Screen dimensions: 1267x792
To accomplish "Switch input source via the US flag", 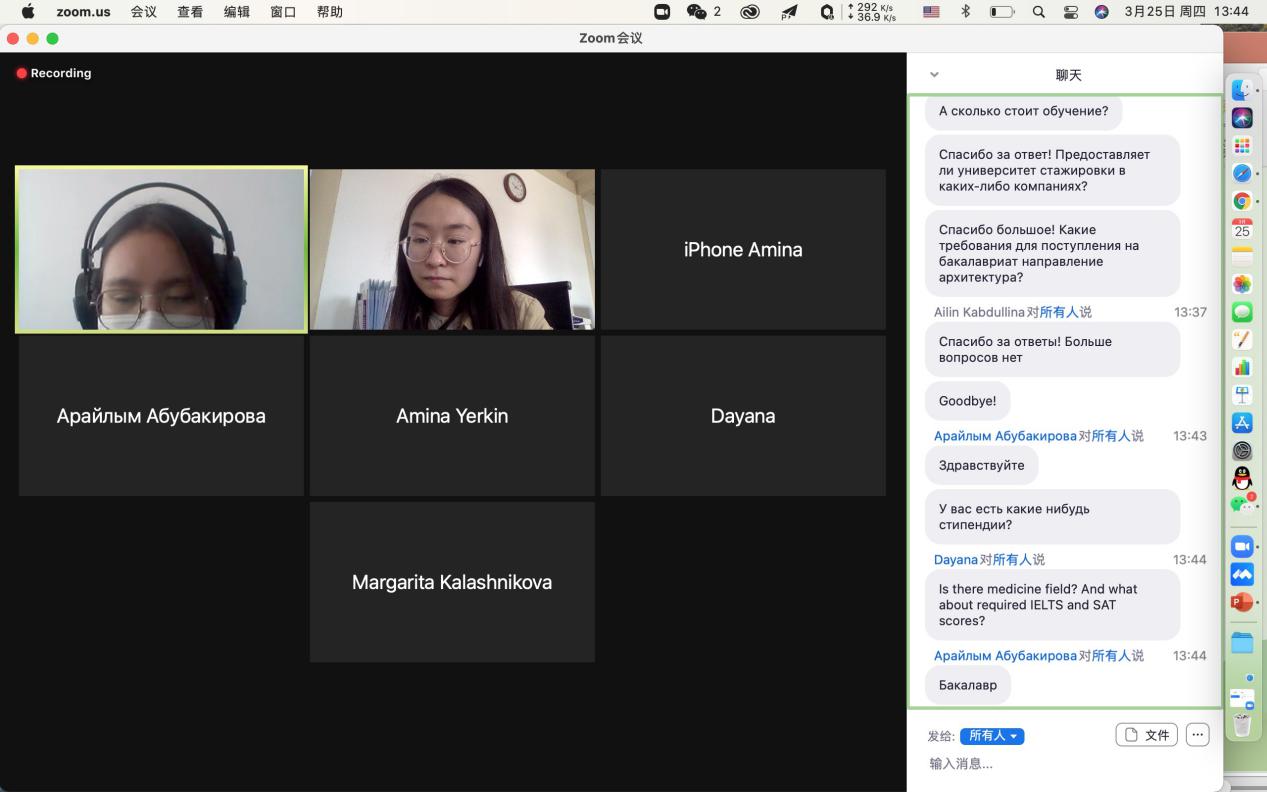I will (x=931, y=12).
